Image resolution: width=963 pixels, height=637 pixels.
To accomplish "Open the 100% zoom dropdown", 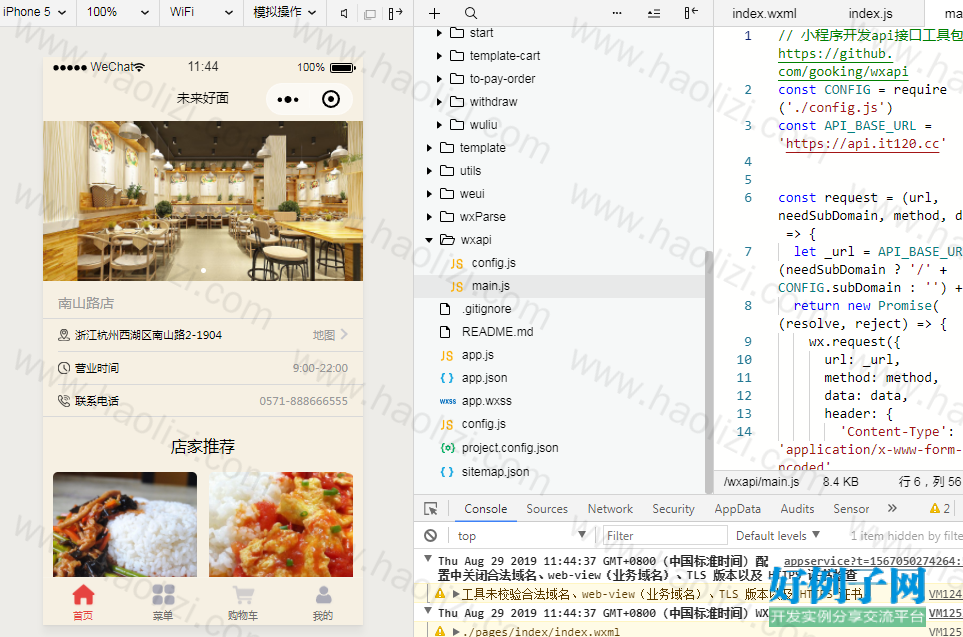I will click(x=117, y=12).
